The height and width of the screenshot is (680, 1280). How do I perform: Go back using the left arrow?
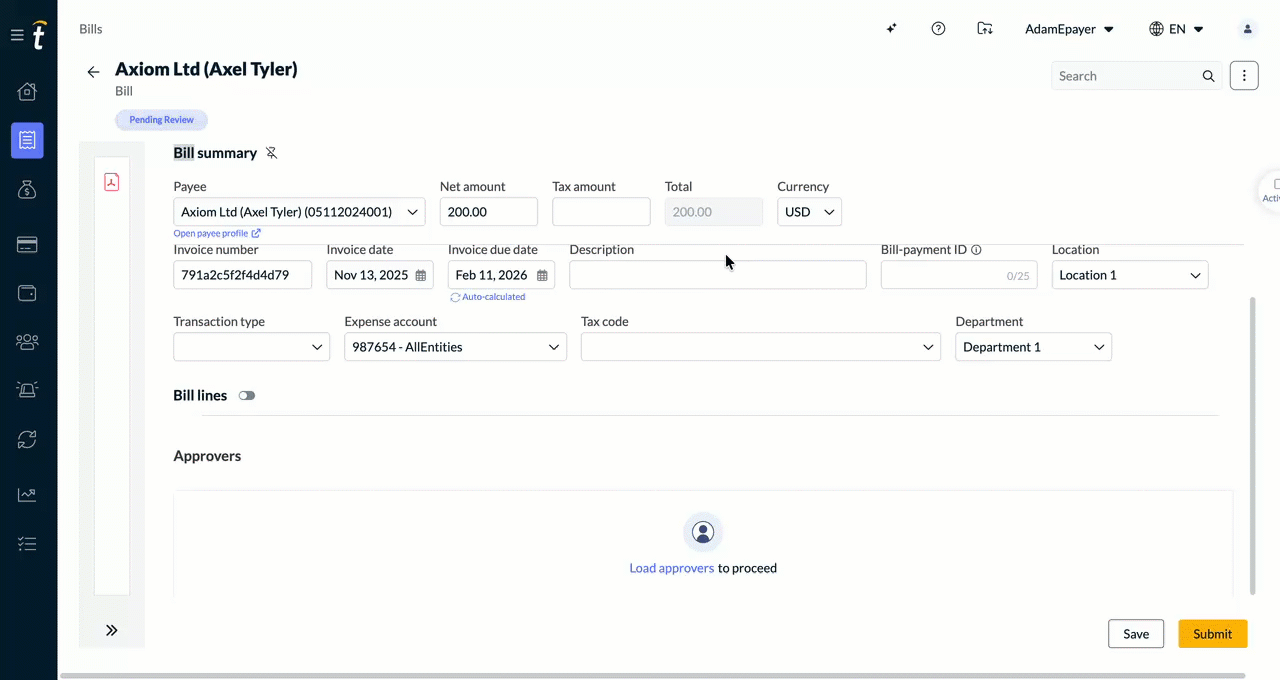pyautogui.click(x=93, y=72)
